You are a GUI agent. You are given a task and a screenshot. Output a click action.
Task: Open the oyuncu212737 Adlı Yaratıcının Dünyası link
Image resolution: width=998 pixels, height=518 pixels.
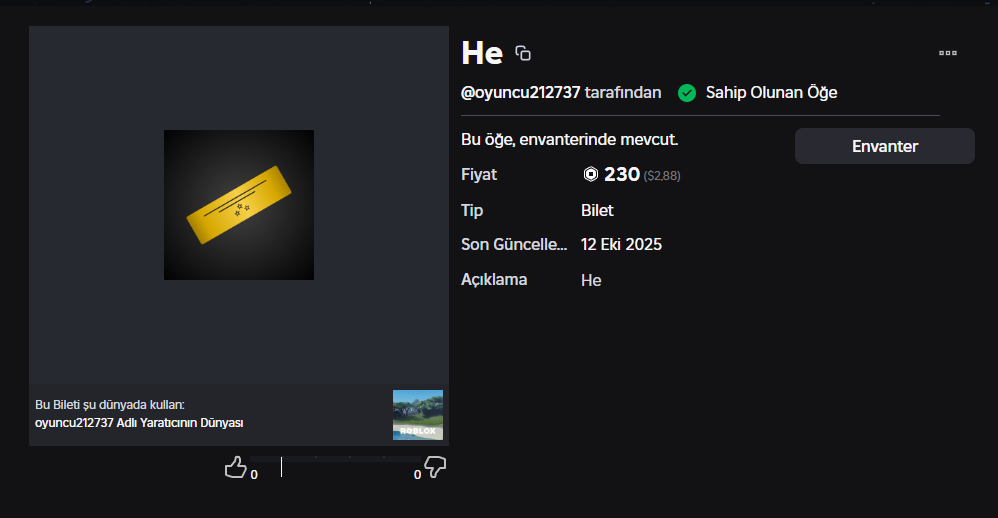pos(139,423)
